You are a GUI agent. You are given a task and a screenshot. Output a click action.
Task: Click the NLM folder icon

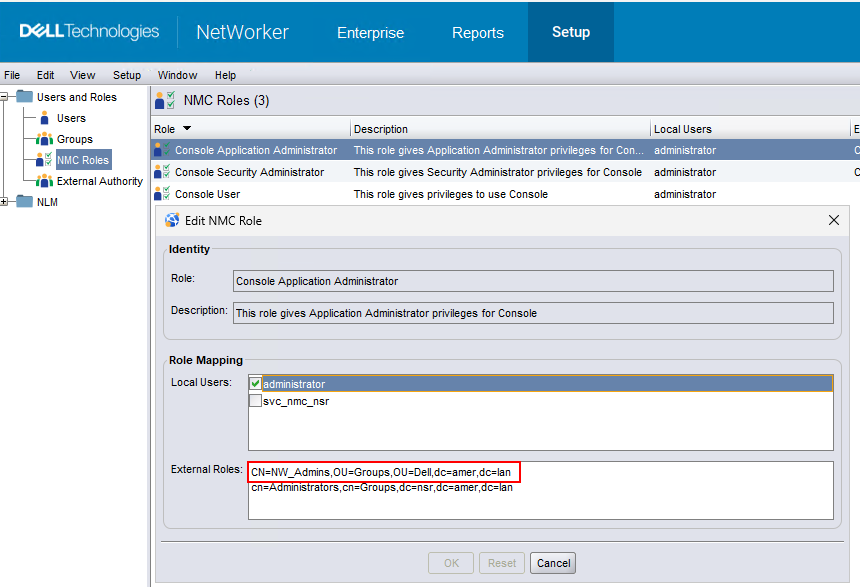(25, 201)
